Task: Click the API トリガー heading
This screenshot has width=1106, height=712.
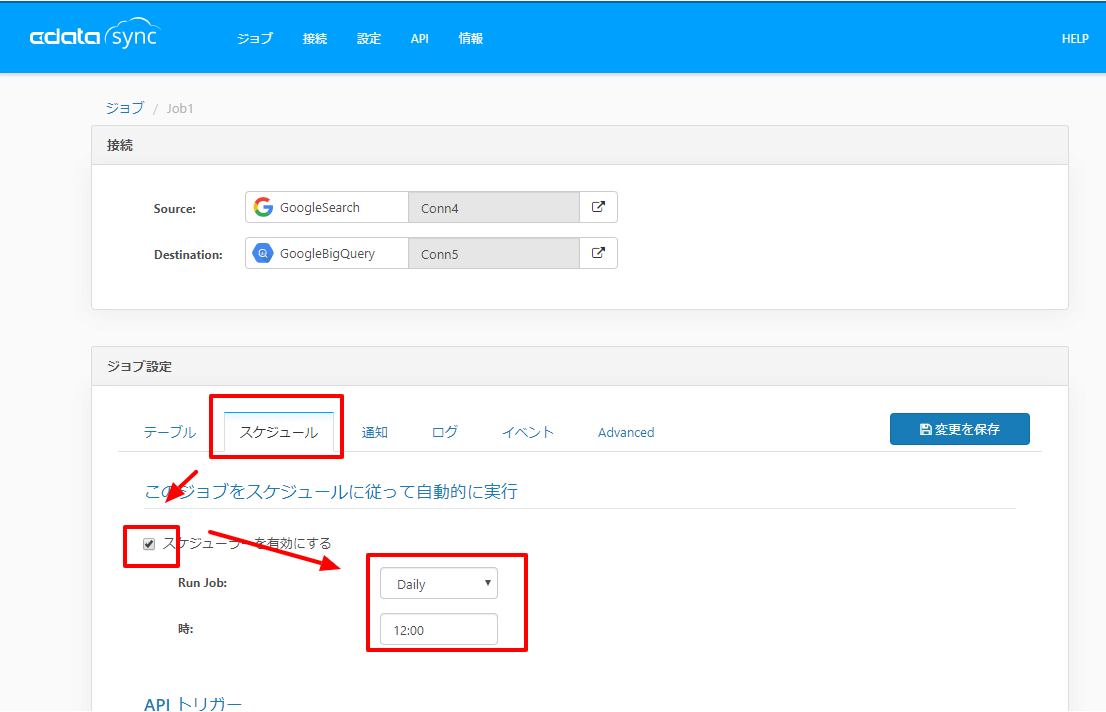Action: click(193, 704)
